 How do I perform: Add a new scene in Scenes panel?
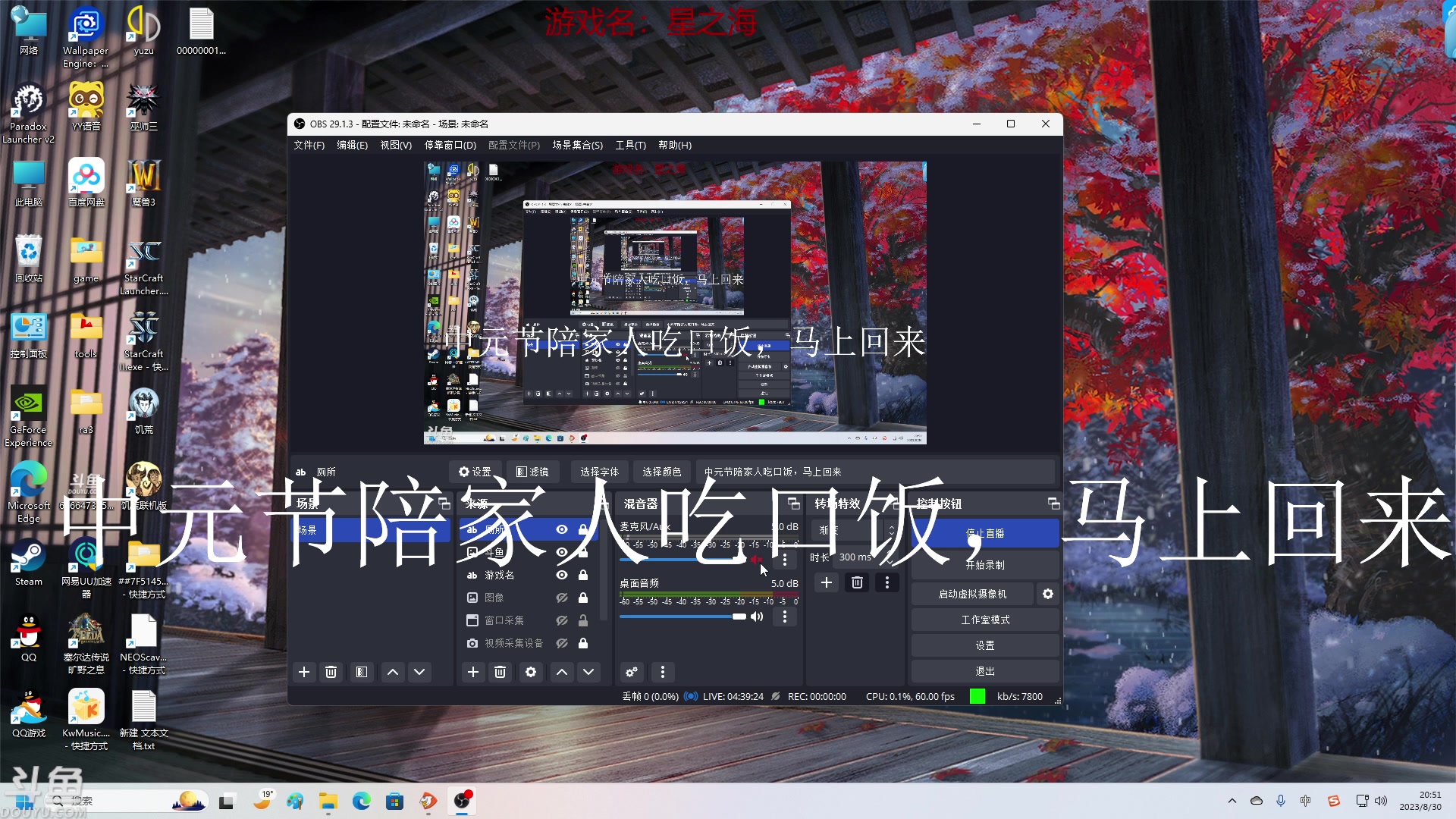(x=304, y=672)
